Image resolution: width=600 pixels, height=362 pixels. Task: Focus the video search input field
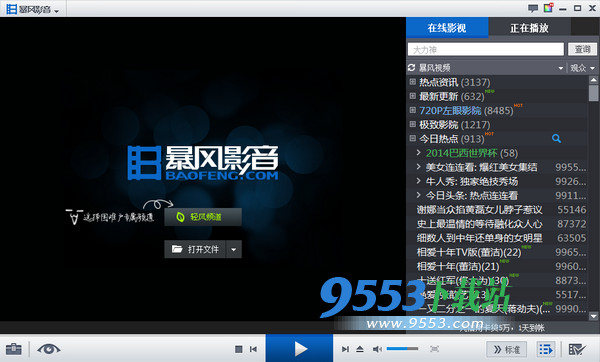pyautogui.click(x=486, y=49)
